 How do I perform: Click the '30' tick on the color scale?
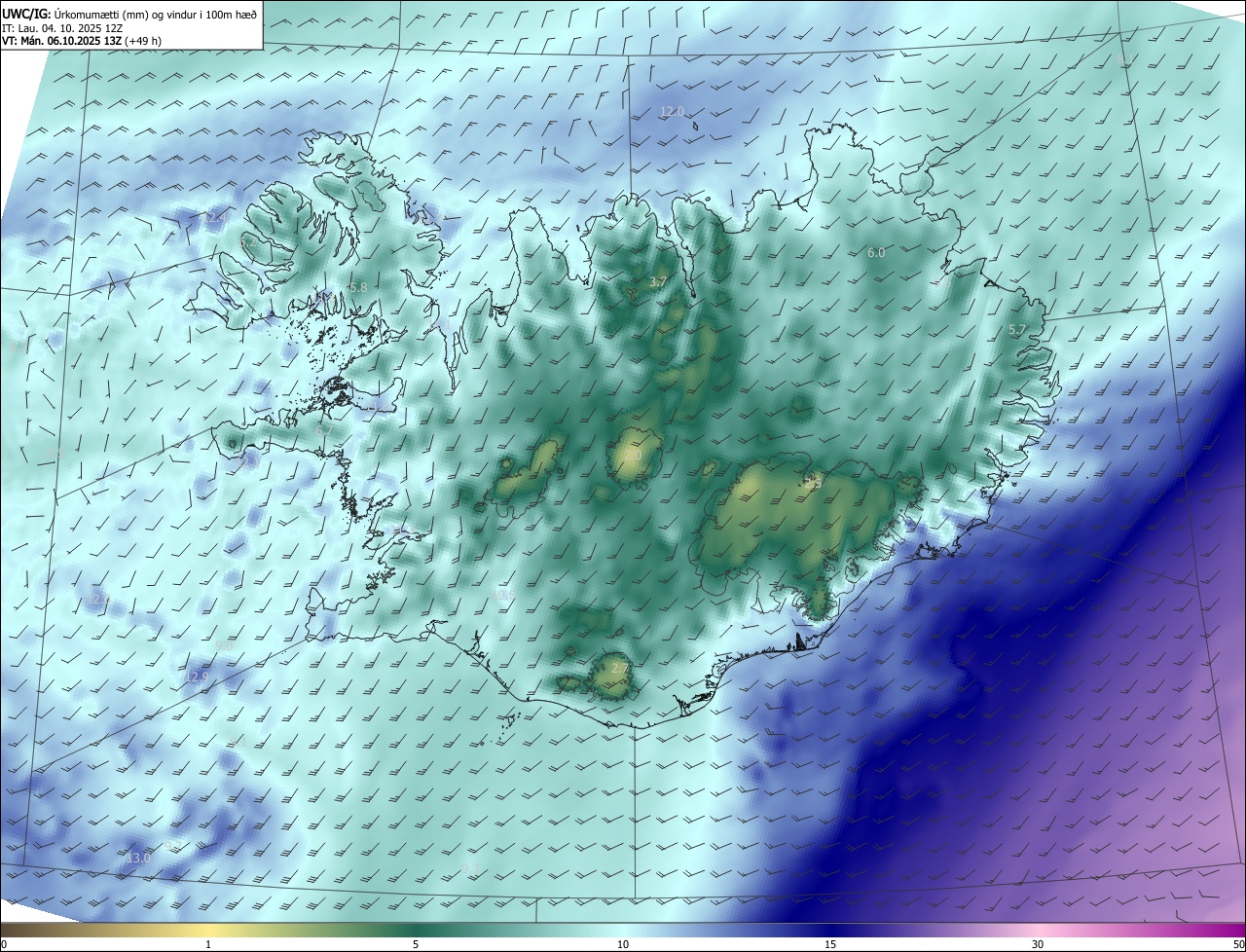coord(1038,944)
